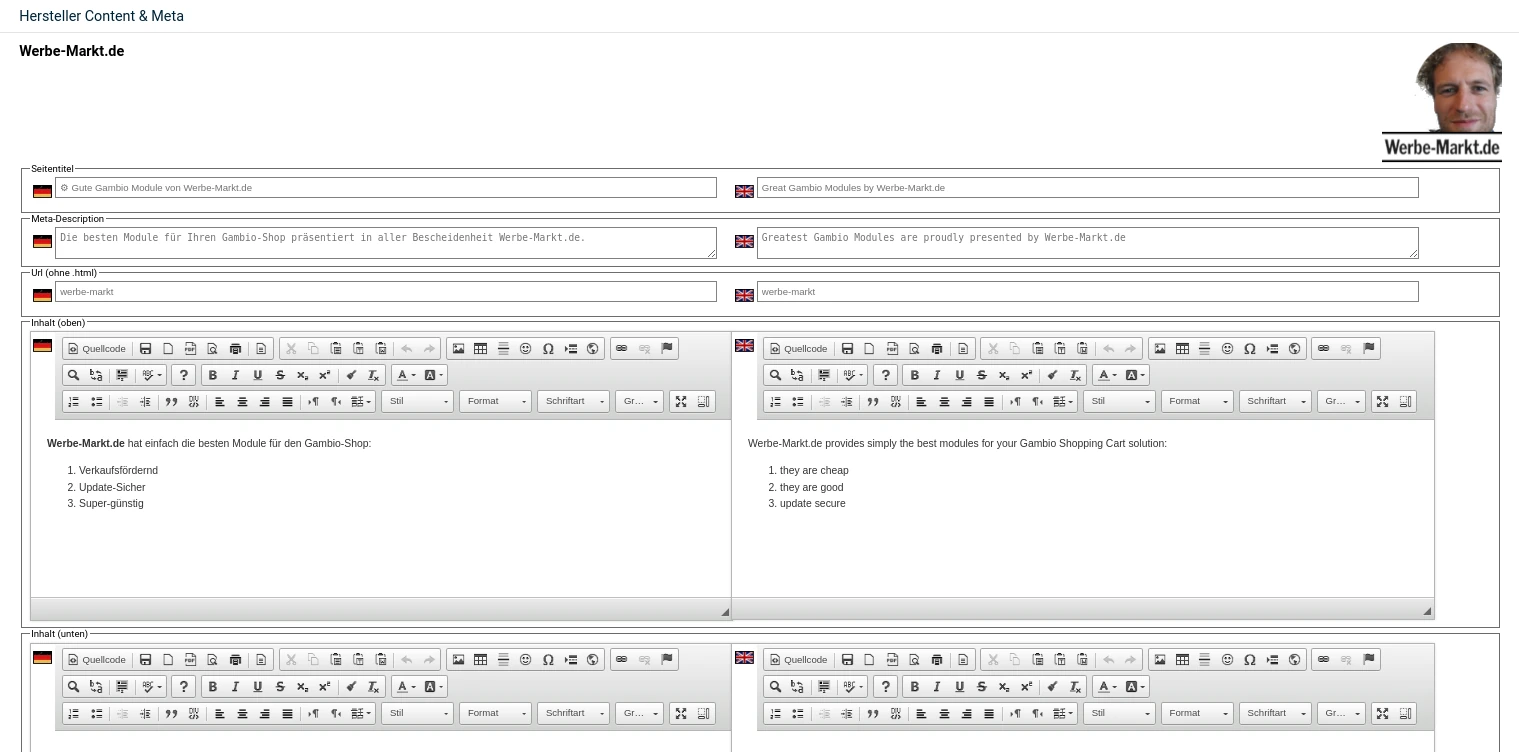Image resolution: width=1519 pixels, height=752 pixels.
Task: Toggle underline in German Inhalt (unten) editor
Action: click(257, 687)
